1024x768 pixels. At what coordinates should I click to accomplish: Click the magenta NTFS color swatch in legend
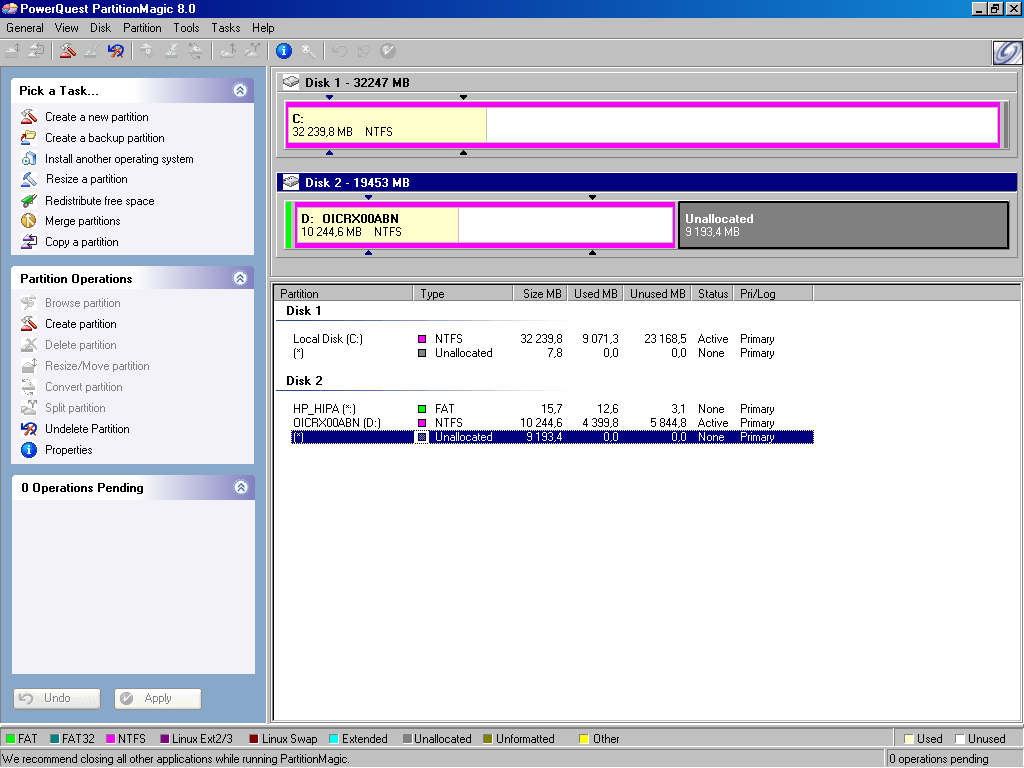click(x=110, y=739)
